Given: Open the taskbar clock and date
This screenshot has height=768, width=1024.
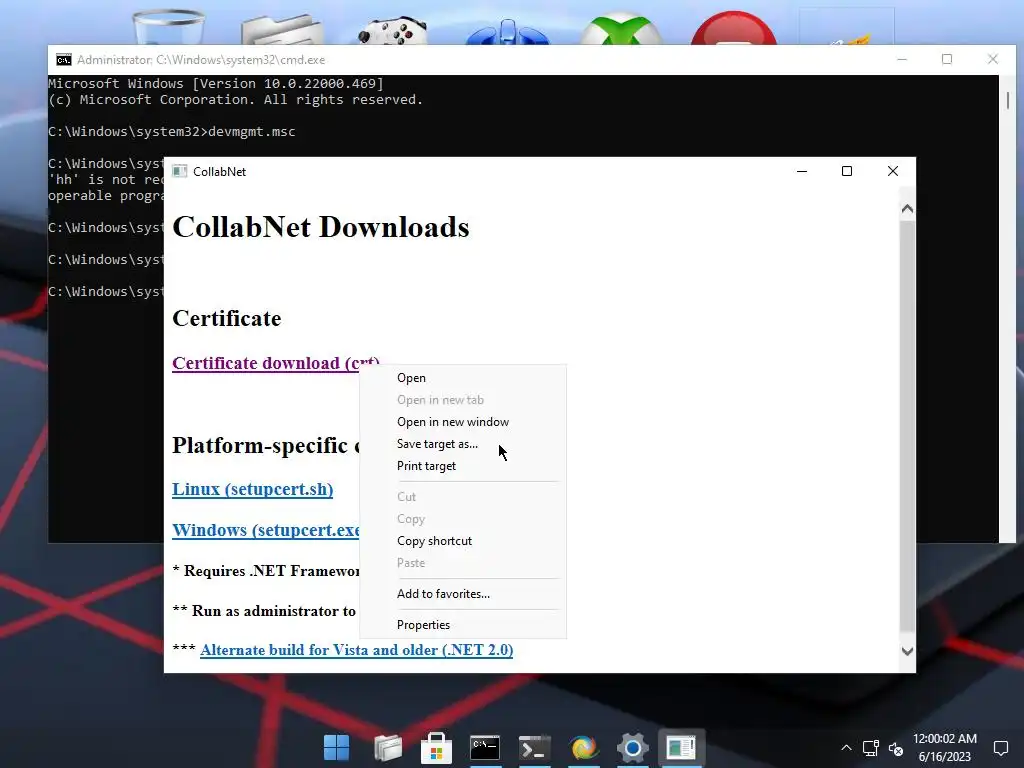Looking at the screenshot, I should tap(944, 748).
